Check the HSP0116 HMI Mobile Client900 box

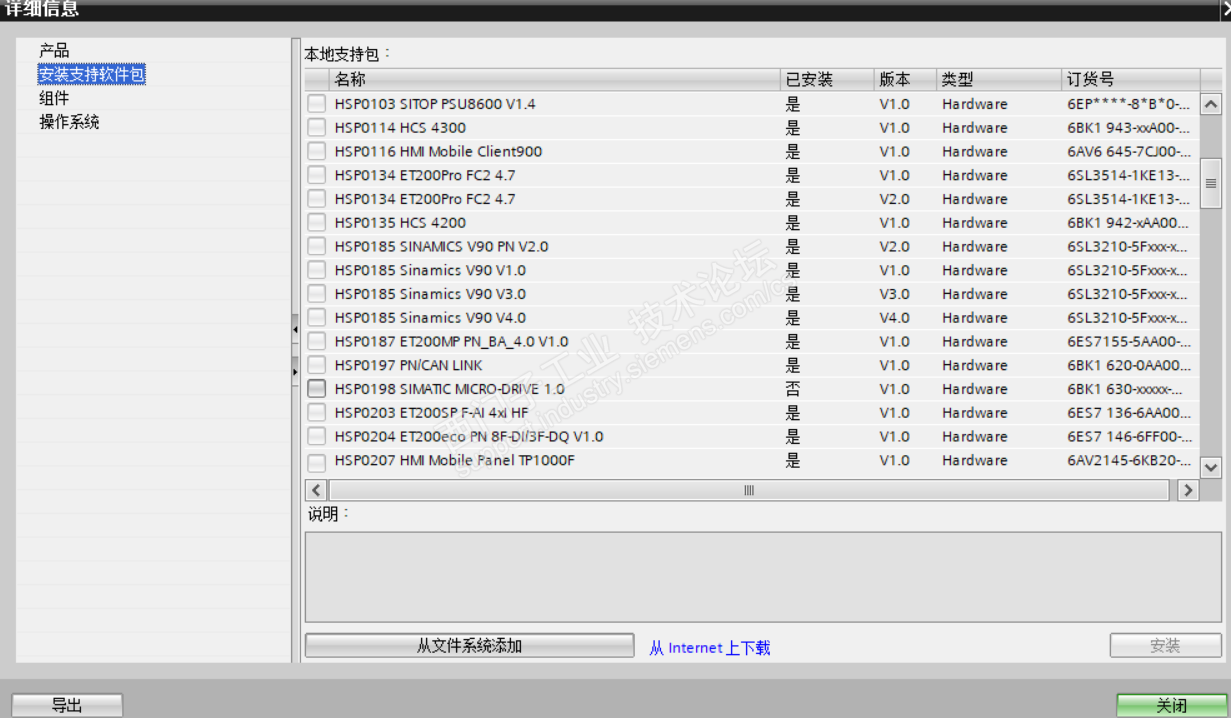317,152
